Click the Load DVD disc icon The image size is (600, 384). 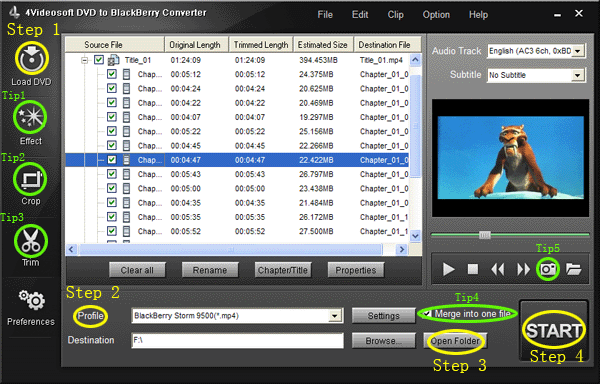32,58
